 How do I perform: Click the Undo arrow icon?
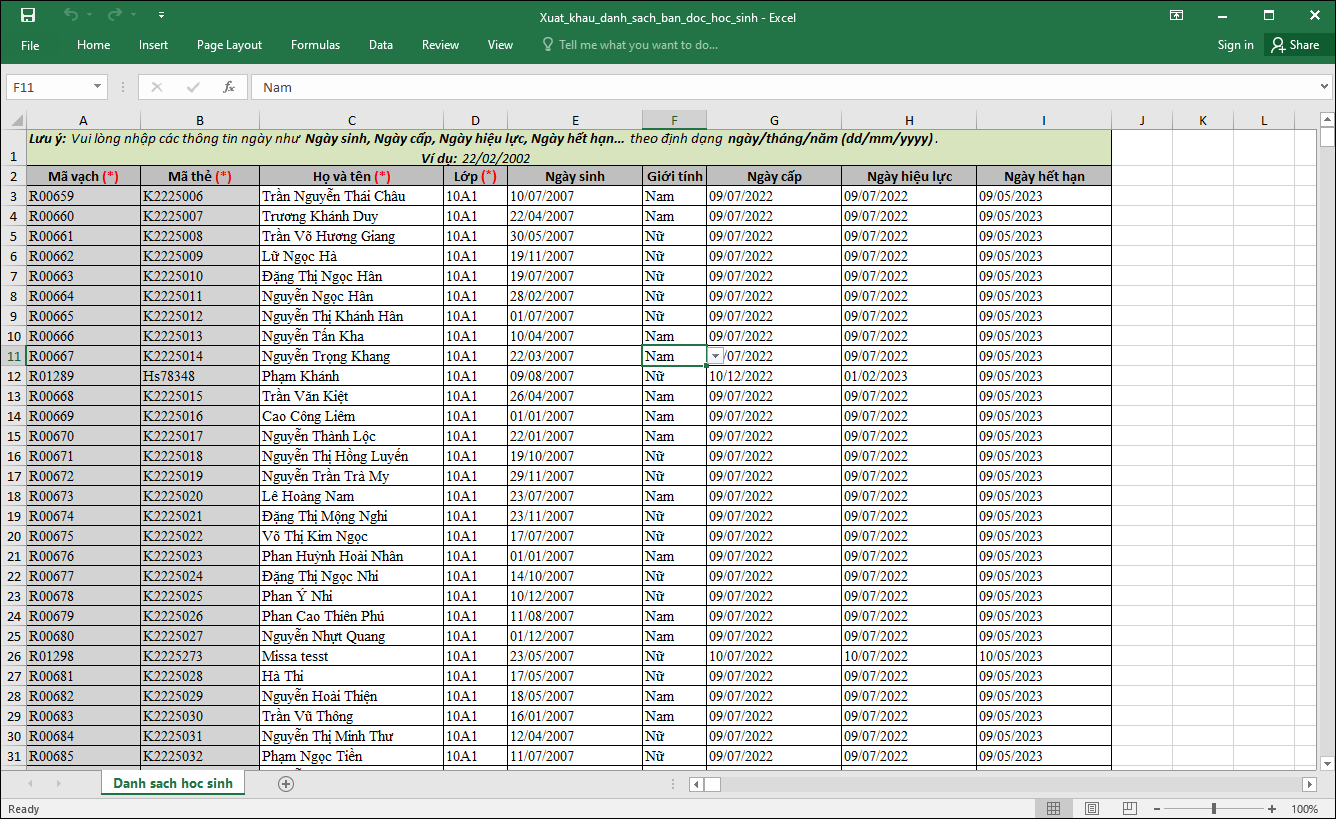(x=70, y=15)
